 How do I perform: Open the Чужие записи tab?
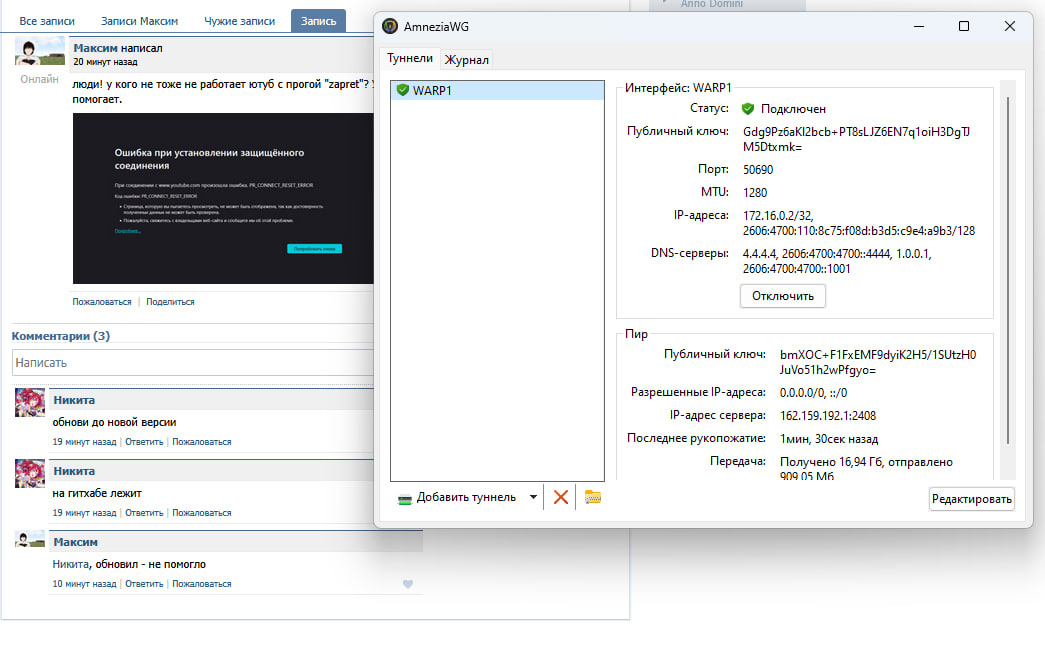point(239,21)
